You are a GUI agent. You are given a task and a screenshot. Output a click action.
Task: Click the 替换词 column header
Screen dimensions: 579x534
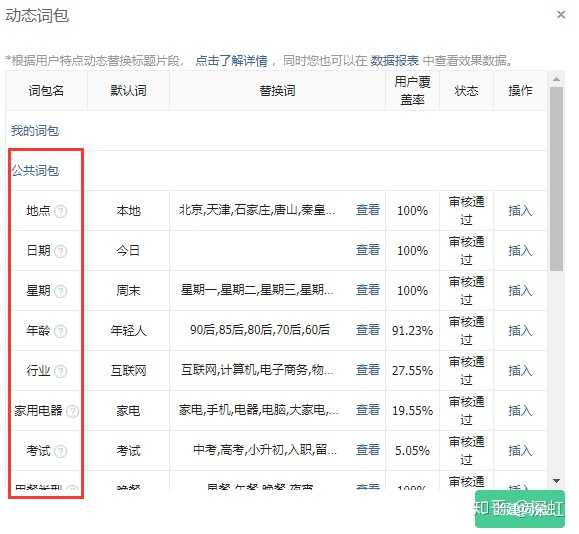277,90
